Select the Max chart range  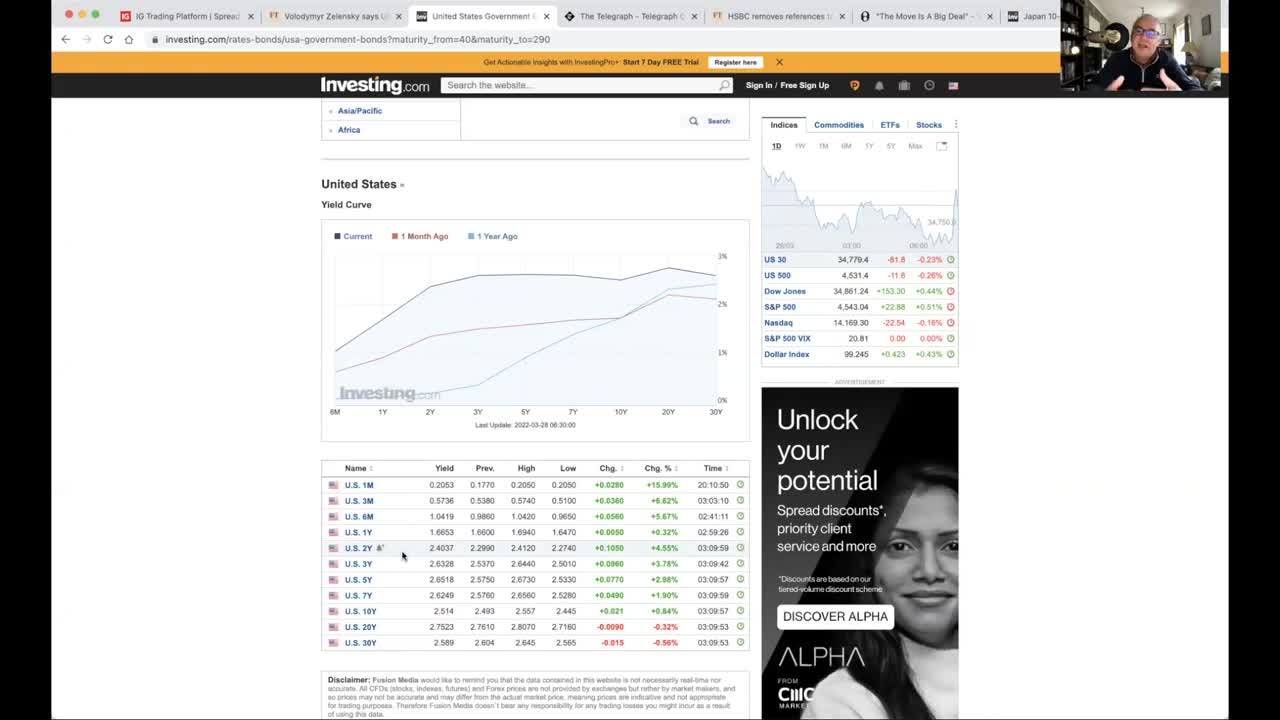point(915,146)
